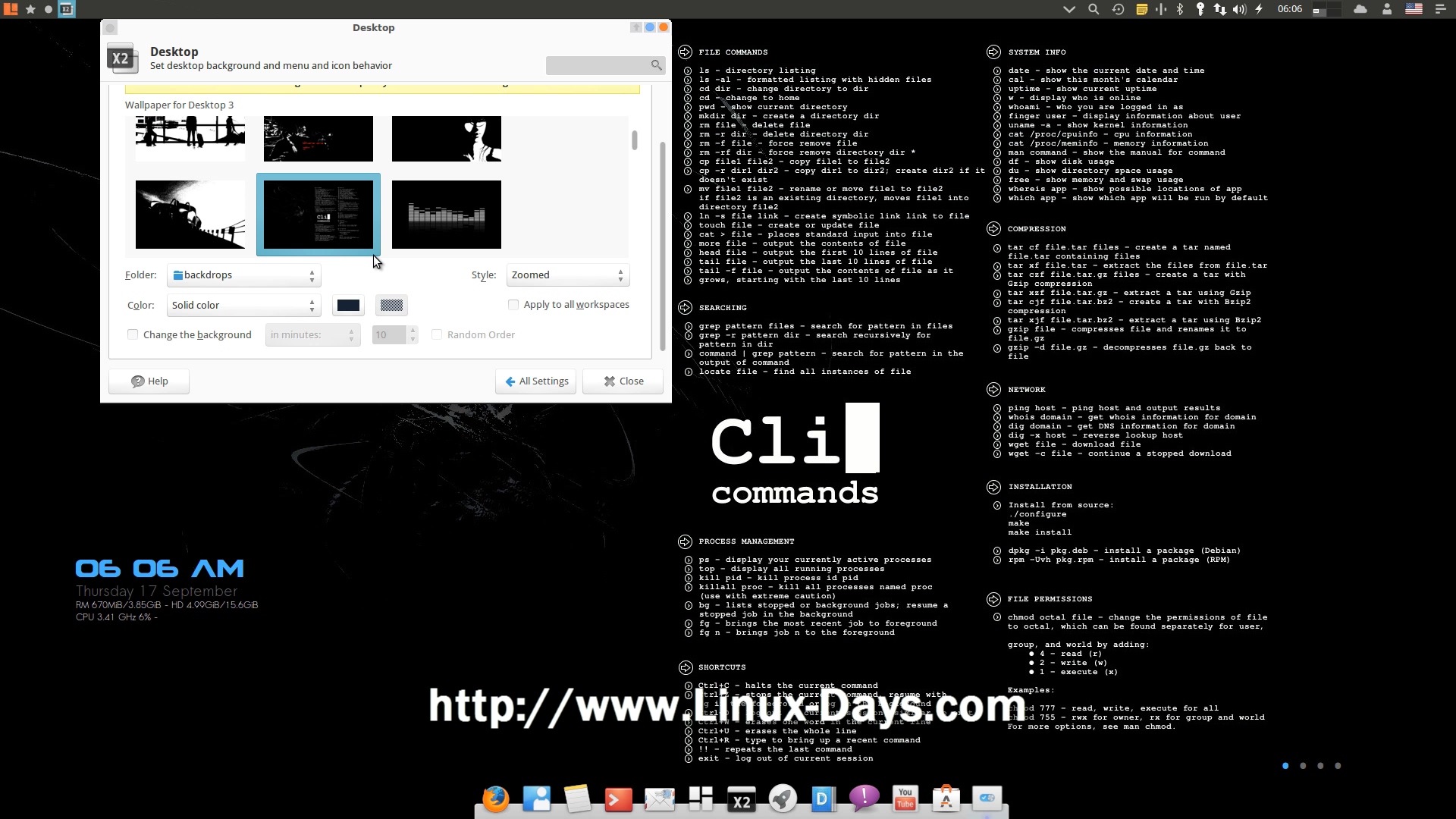The image size is (1456, 819).
Task: Click the All Settings button
Action: pos(536,381)
